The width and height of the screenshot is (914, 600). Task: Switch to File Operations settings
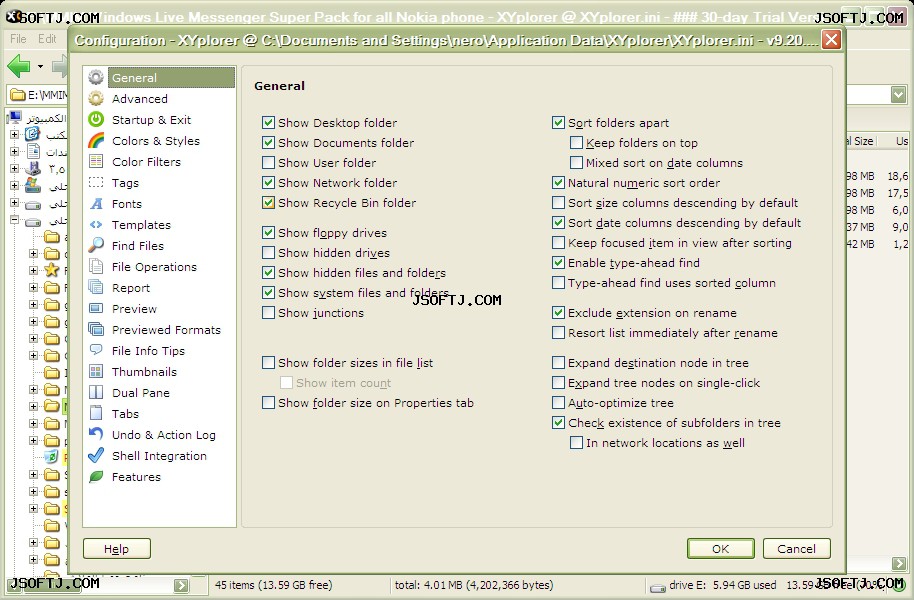154,266
